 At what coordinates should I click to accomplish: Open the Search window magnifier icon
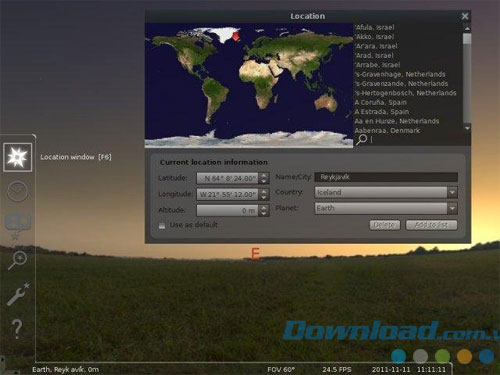[x=17, y=260]
